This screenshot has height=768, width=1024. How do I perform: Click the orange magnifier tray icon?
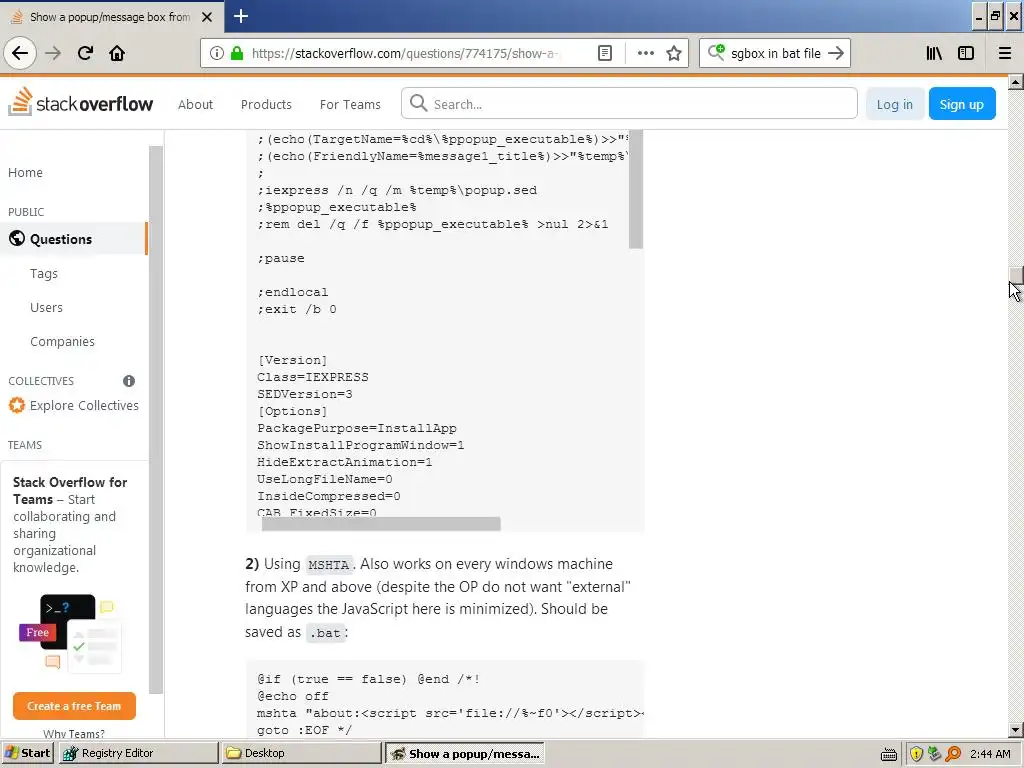click(x=953, y=754)
